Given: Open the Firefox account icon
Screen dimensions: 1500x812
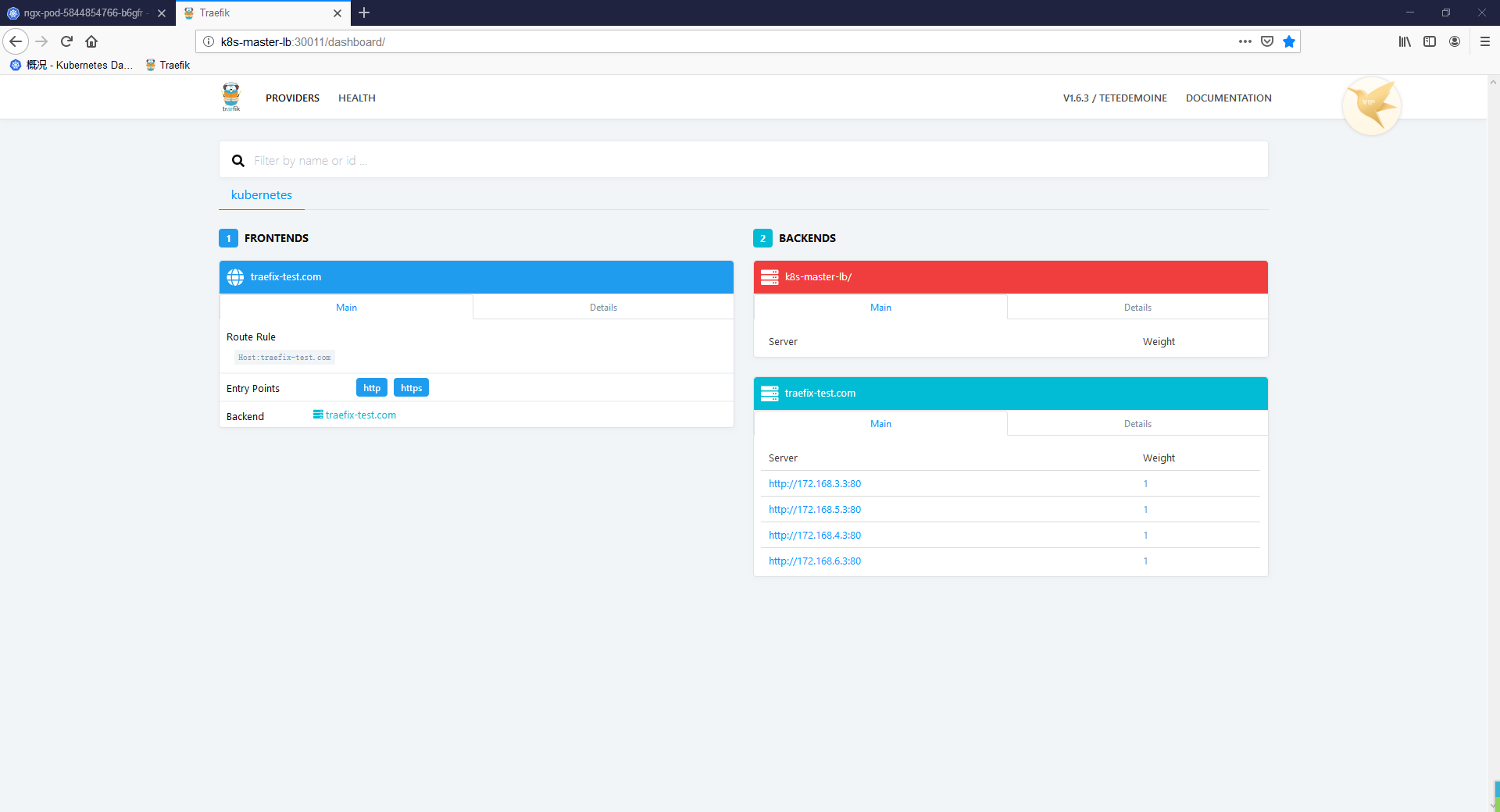Looking at the screenshot, I should coord(1455,41).
